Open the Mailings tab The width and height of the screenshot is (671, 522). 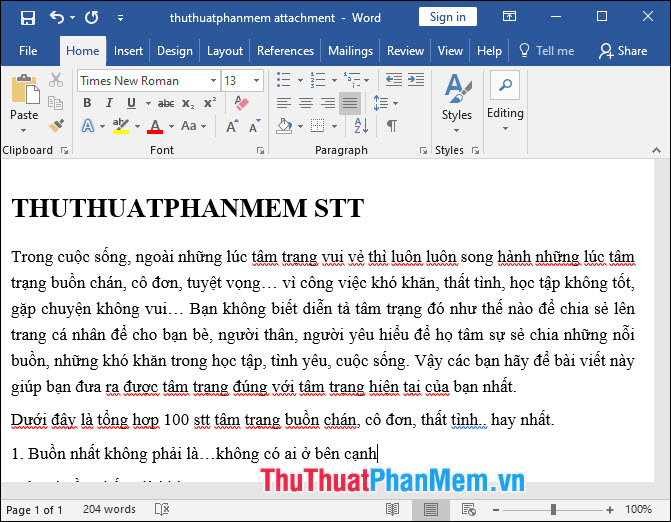[350, 51]
